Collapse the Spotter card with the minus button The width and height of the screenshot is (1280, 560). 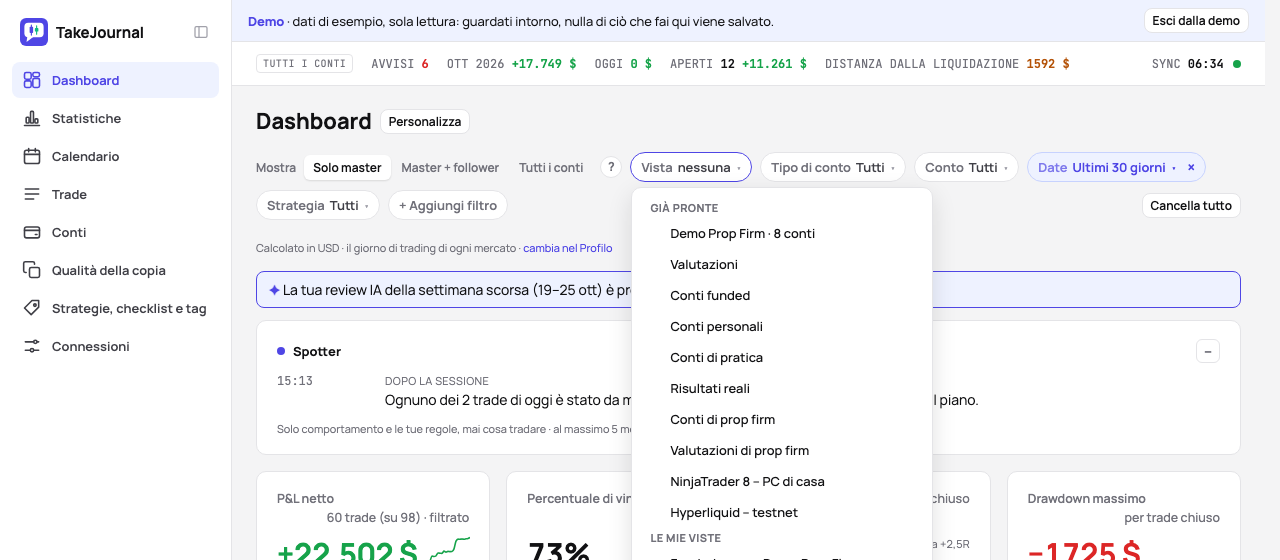1208,351
